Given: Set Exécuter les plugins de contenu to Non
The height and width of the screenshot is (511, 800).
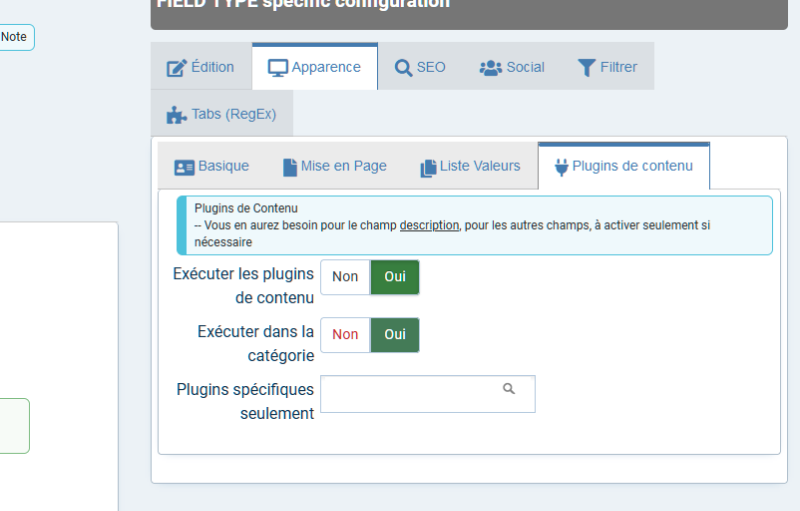Looking at the screenshot, I should (345, 277).
